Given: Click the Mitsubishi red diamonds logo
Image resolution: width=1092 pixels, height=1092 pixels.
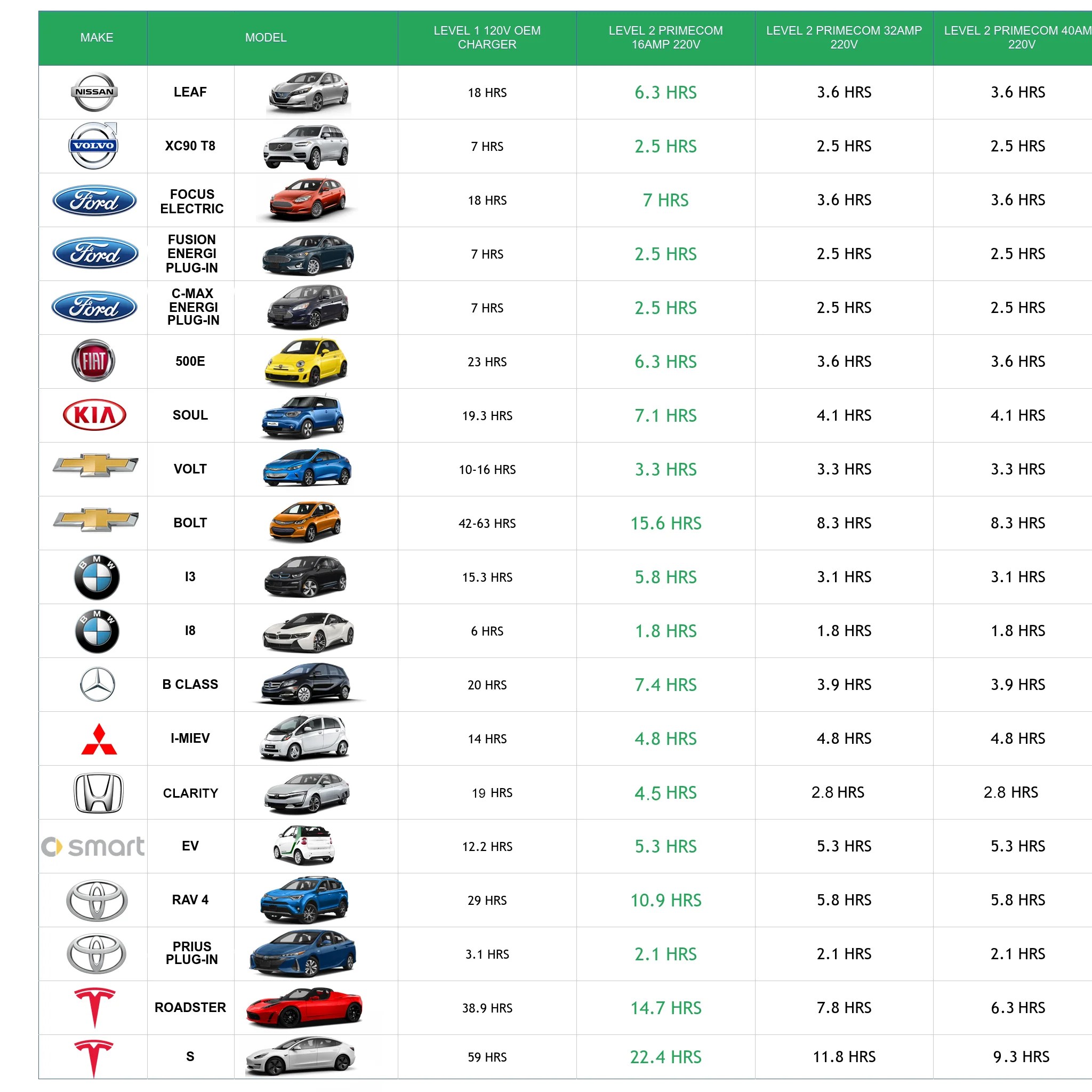Looking at the screenshot, I should pos(99,740).
